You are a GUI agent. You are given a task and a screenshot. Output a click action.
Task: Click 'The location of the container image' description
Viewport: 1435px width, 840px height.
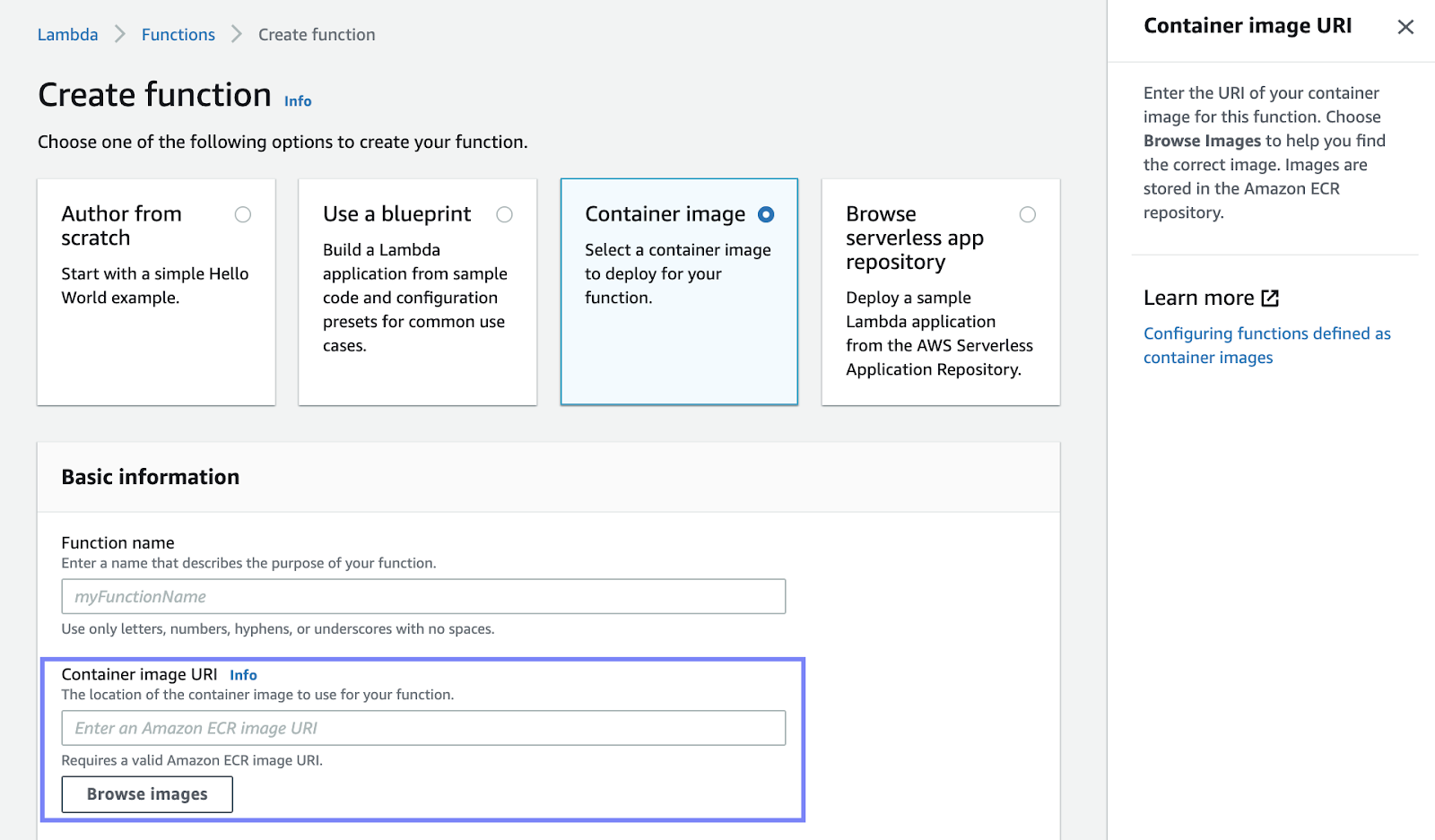pyautogui.click(x=257, y=695)
